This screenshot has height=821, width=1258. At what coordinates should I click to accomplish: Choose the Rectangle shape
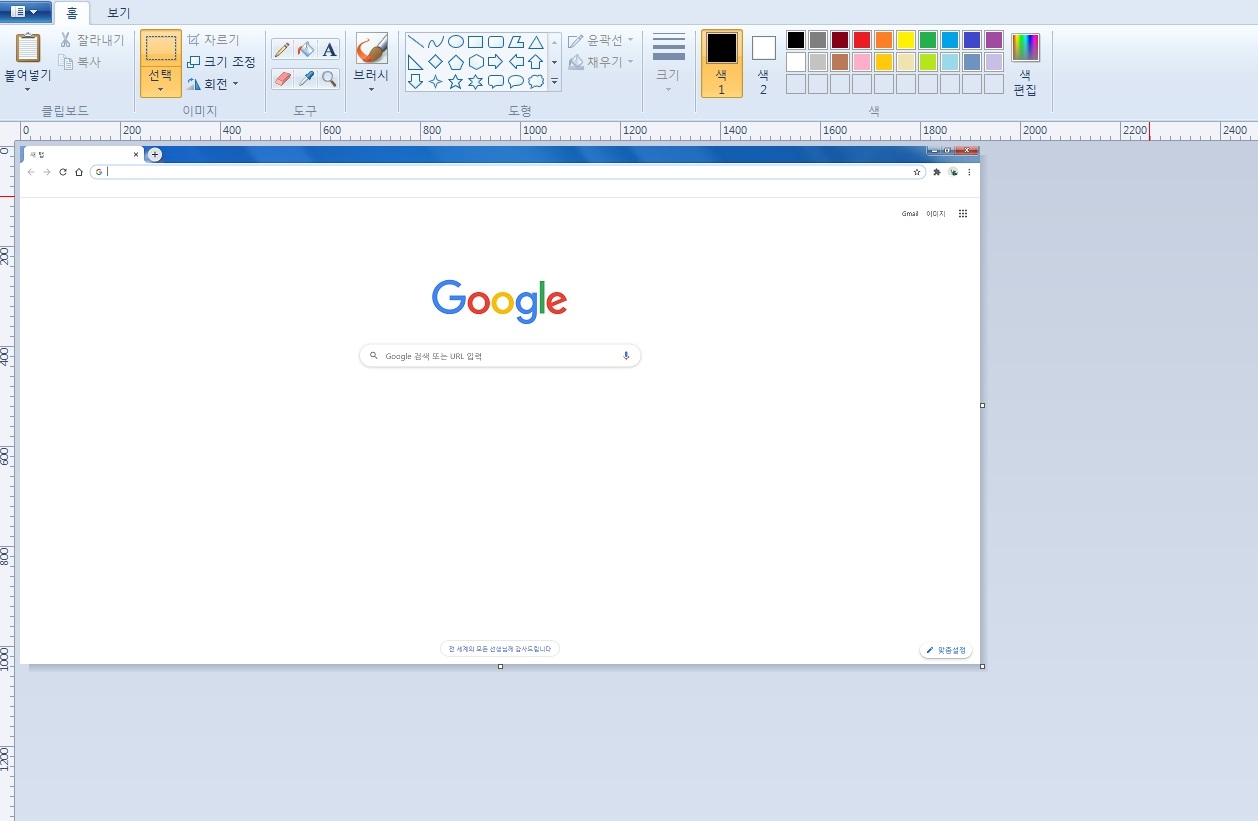click(x=476, y=42)
